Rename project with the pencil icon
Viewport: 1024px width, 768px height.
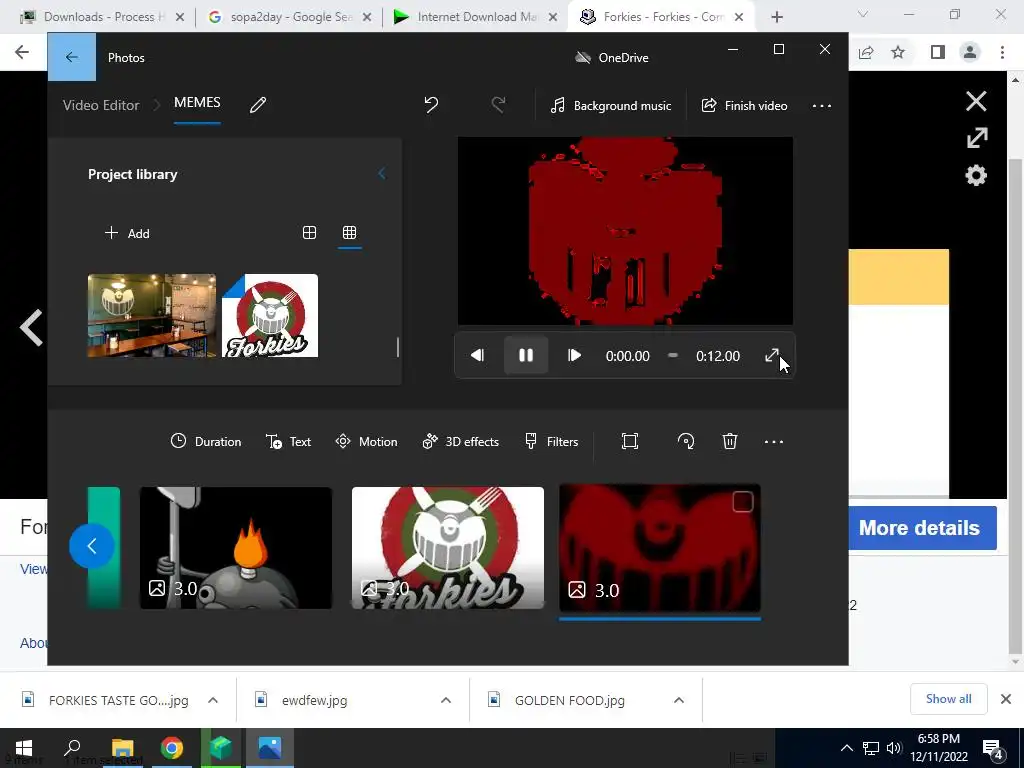(x=258, y=104)
